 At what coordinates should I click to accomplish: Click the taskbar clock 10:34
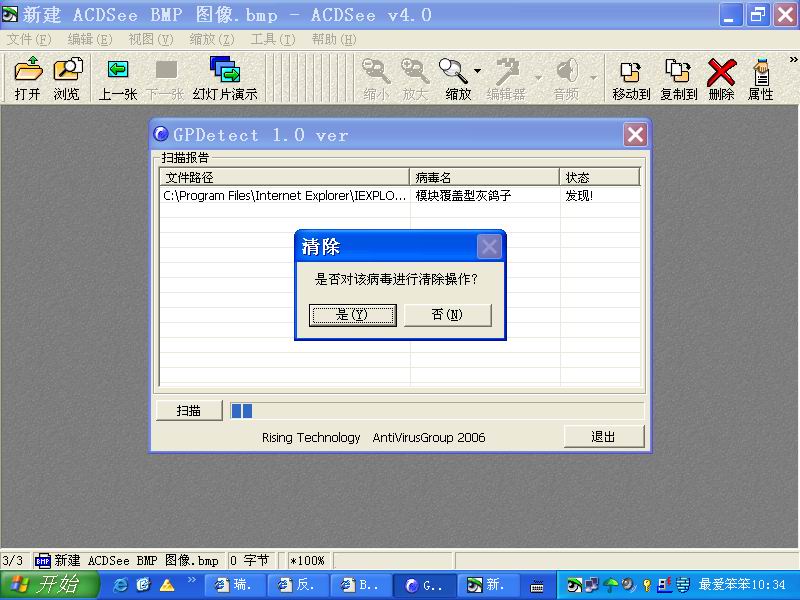767,585
